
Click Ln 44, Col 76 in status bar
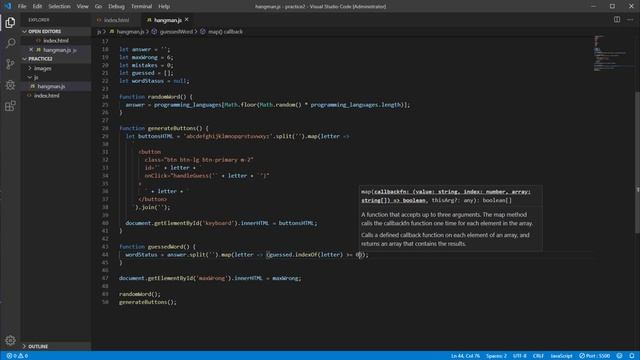(x=465, y=356)
